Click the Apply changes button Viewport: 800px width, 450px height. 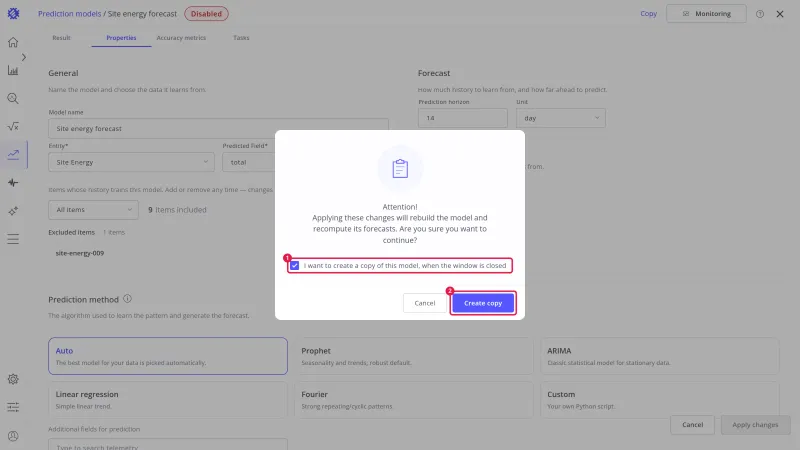[x=755, y=424]
